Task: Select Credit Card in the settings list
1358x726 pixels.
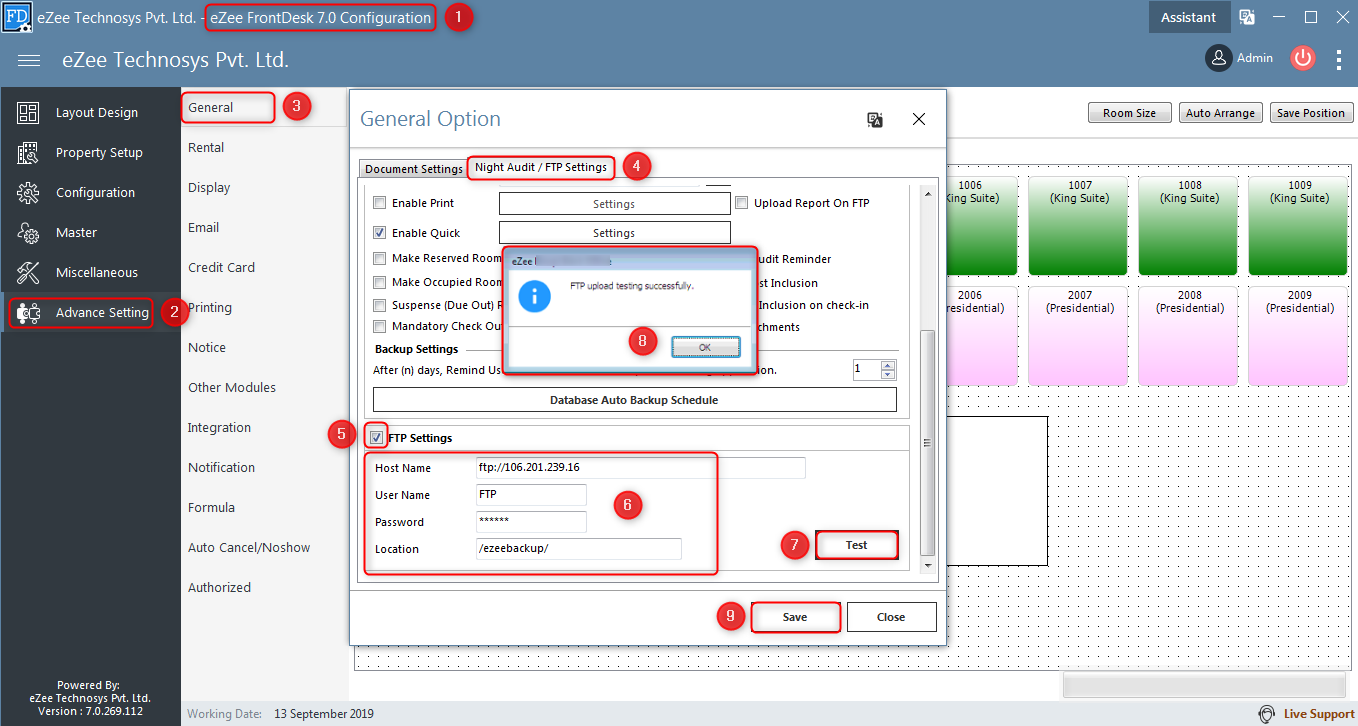Action: tap(221, 268)
